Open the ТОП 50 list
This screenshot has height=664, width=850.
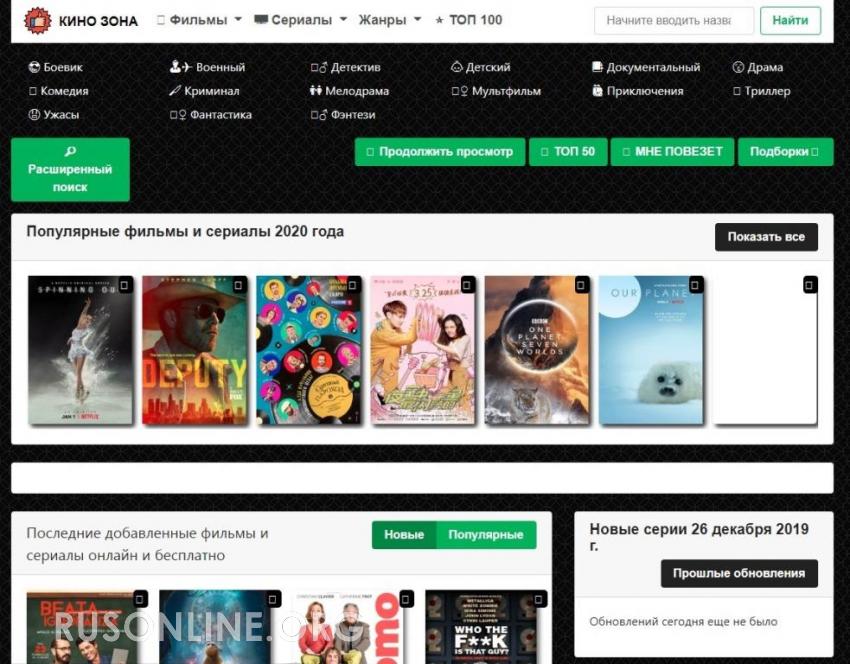[568, 152]
